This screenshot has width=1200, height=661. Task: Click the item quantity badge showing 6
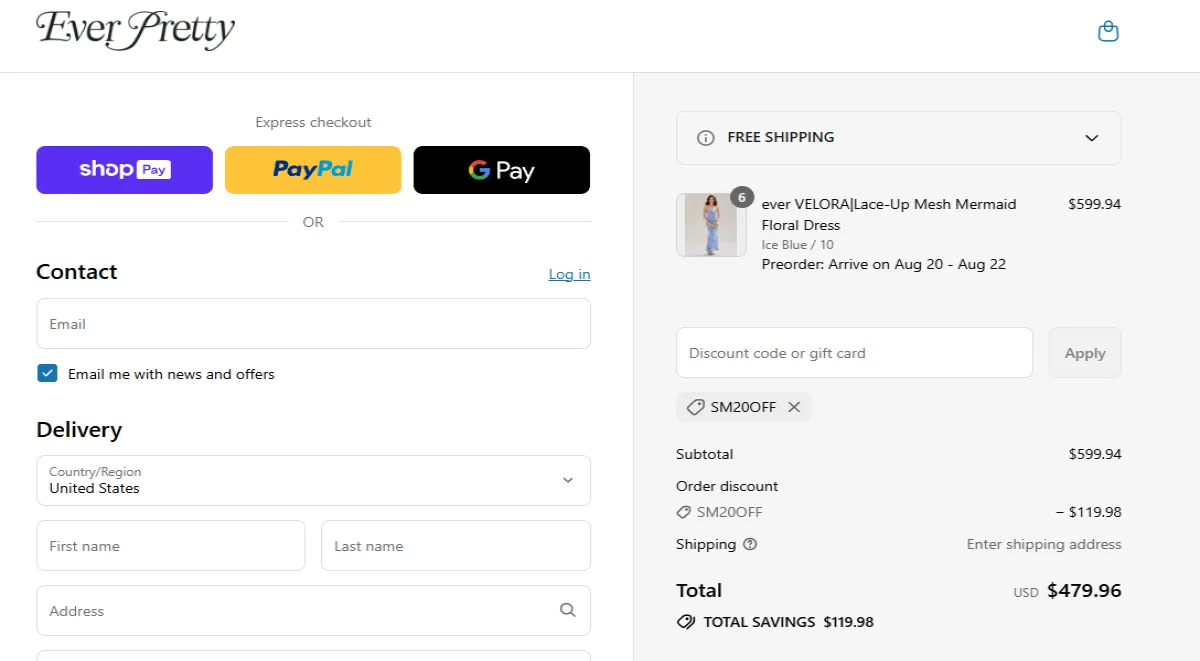point(741,197)
